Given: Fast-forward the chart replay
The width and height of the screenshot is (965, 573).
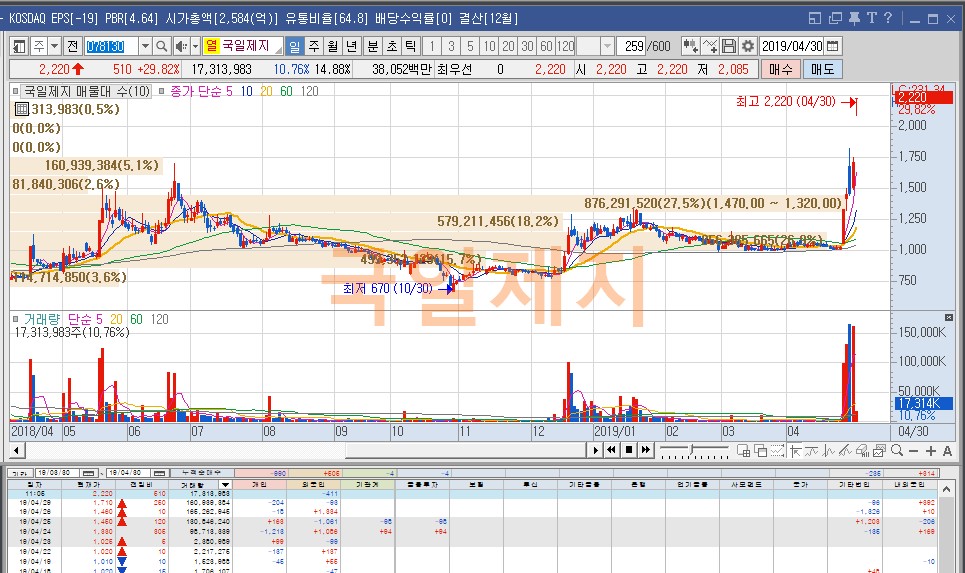Looking at the screenshot, I should point(646,450).
